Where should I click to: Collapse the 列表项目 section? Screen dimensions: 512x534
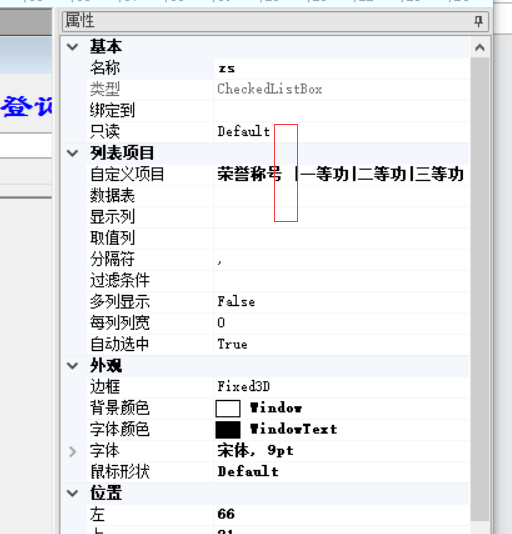(x=73, y=153)
